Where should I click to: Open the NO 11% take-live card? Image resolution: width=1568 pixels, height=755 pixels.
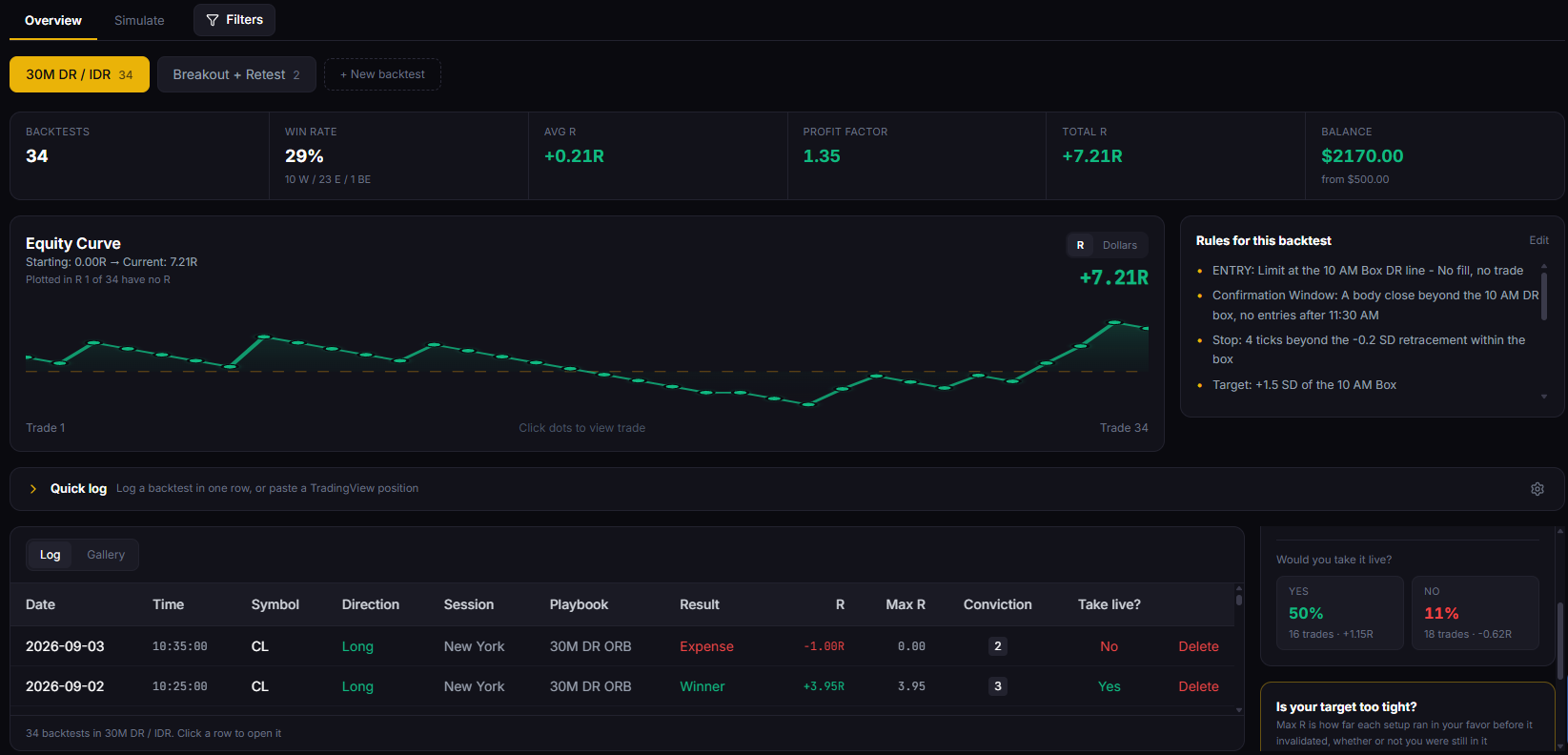point(1476,613)
